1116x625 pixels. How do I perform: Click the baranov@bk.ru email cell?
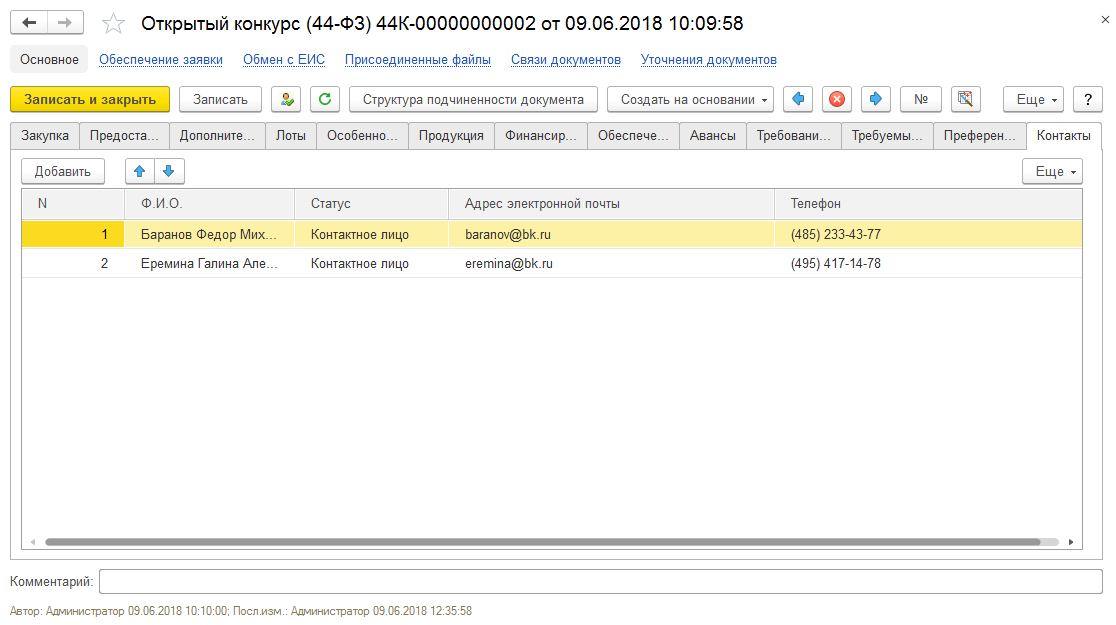click(611, 234)
